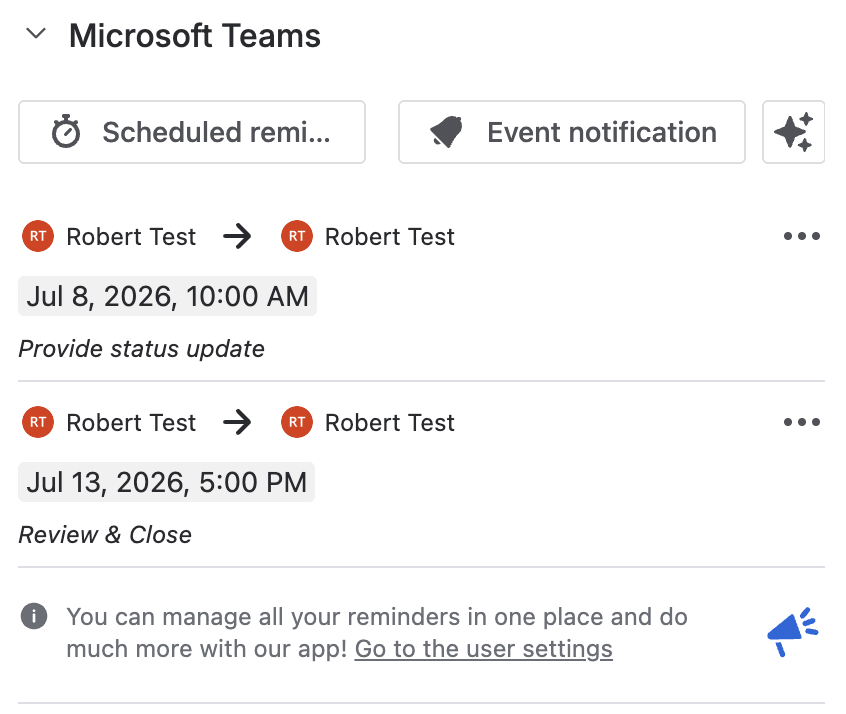
Task: Click sender RT avatar of second reminder
Action: (x=38, y=422)
